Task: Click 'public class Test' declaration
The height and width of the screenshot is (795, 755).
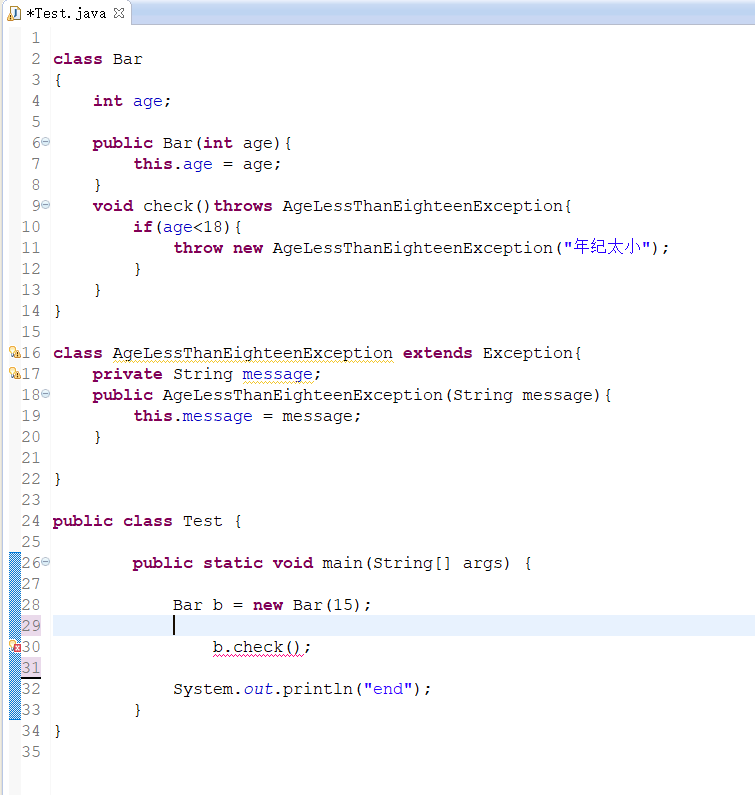Action: point(137,521)
